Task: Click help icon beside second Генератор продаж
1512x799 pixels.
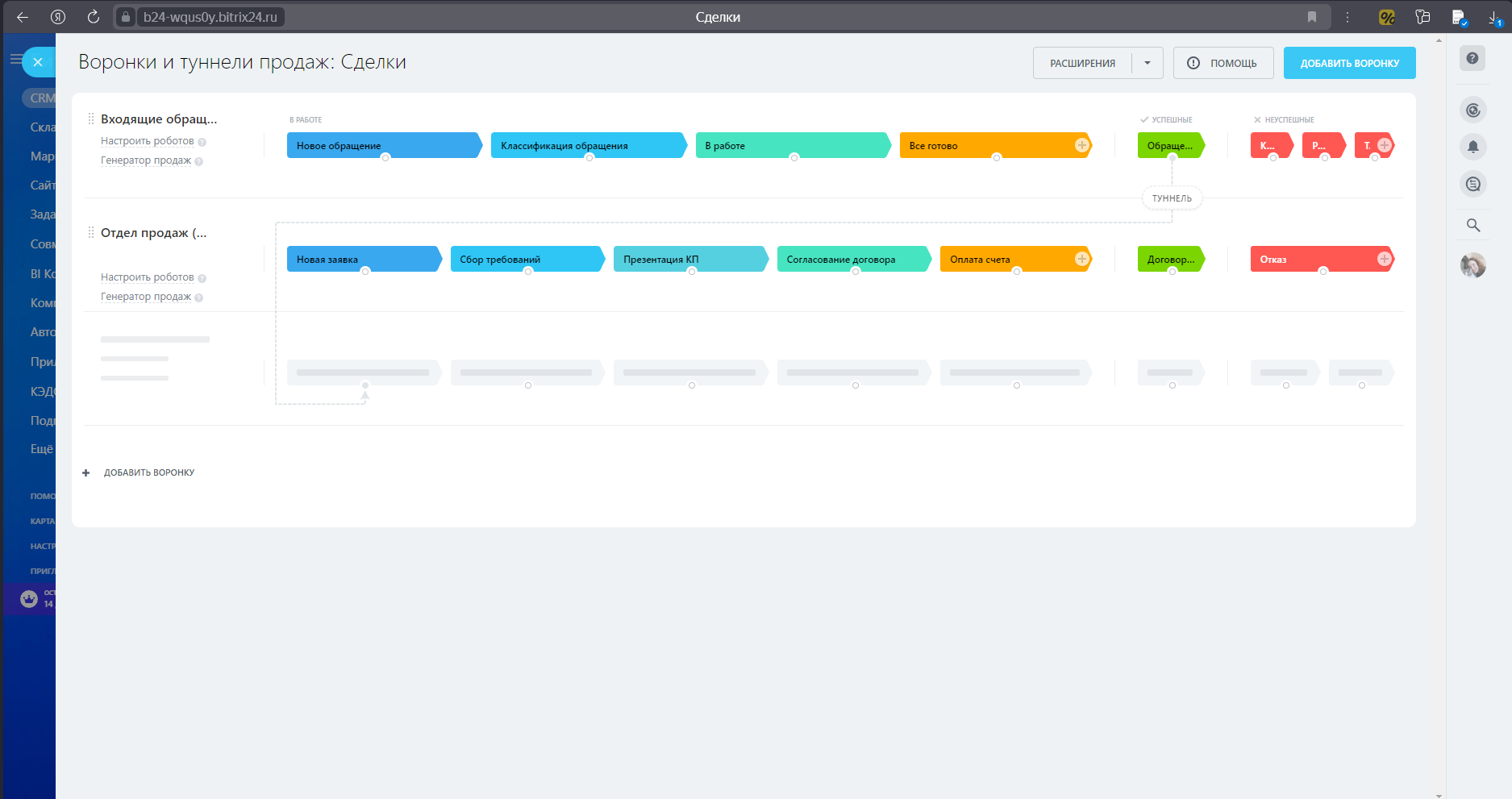Action: tap(199, 298)
